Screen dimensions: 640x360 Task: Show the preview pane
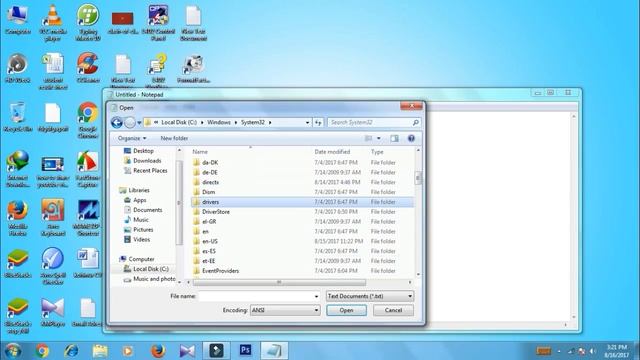pyautogui.click(x=394, y=138)
